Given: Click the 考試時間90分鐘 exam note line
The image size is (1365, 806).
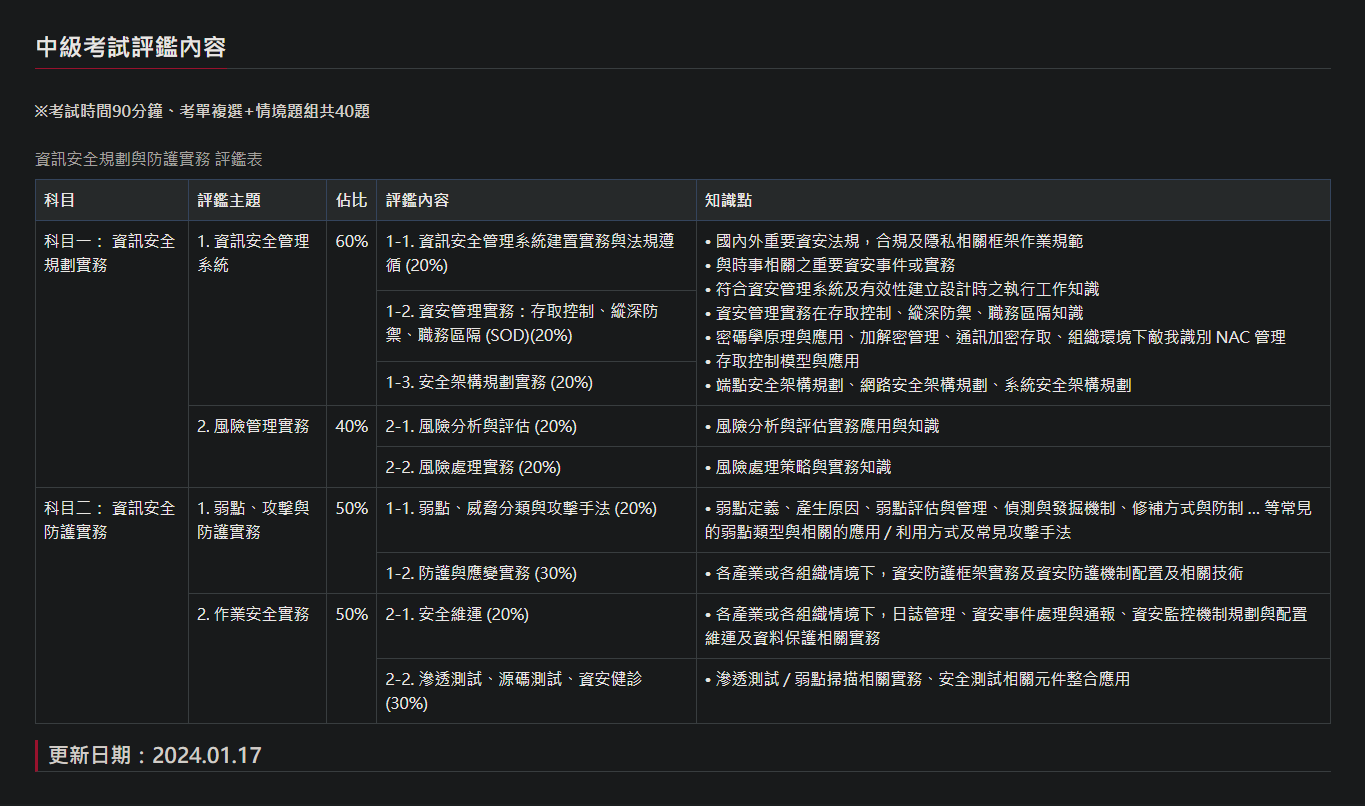Looking at the screenshot, I should click(x=202, y=111).
